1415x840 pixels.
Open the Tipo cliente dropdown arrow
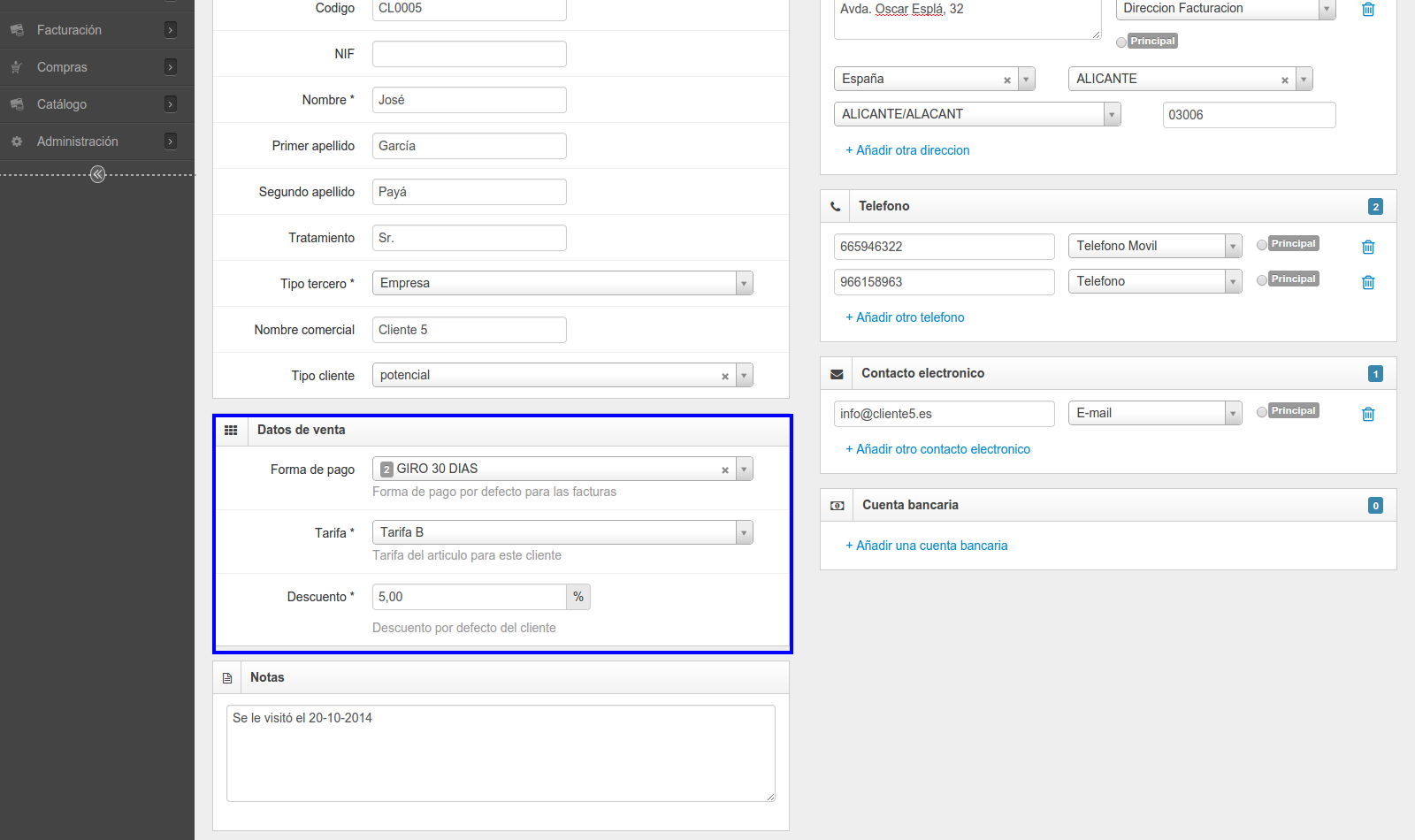745,375
